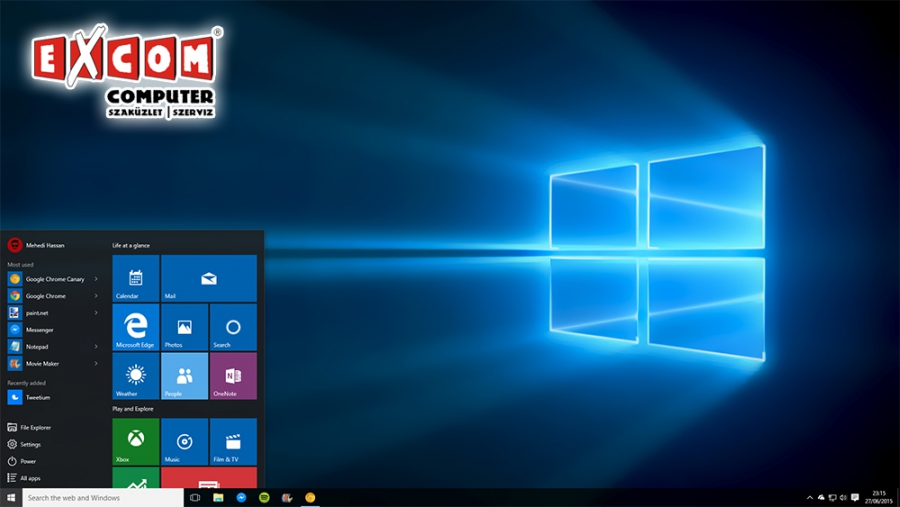Open File Explorer from the taskbar
The width and height of the screenshot is (900, 507).
coord(218,498)
